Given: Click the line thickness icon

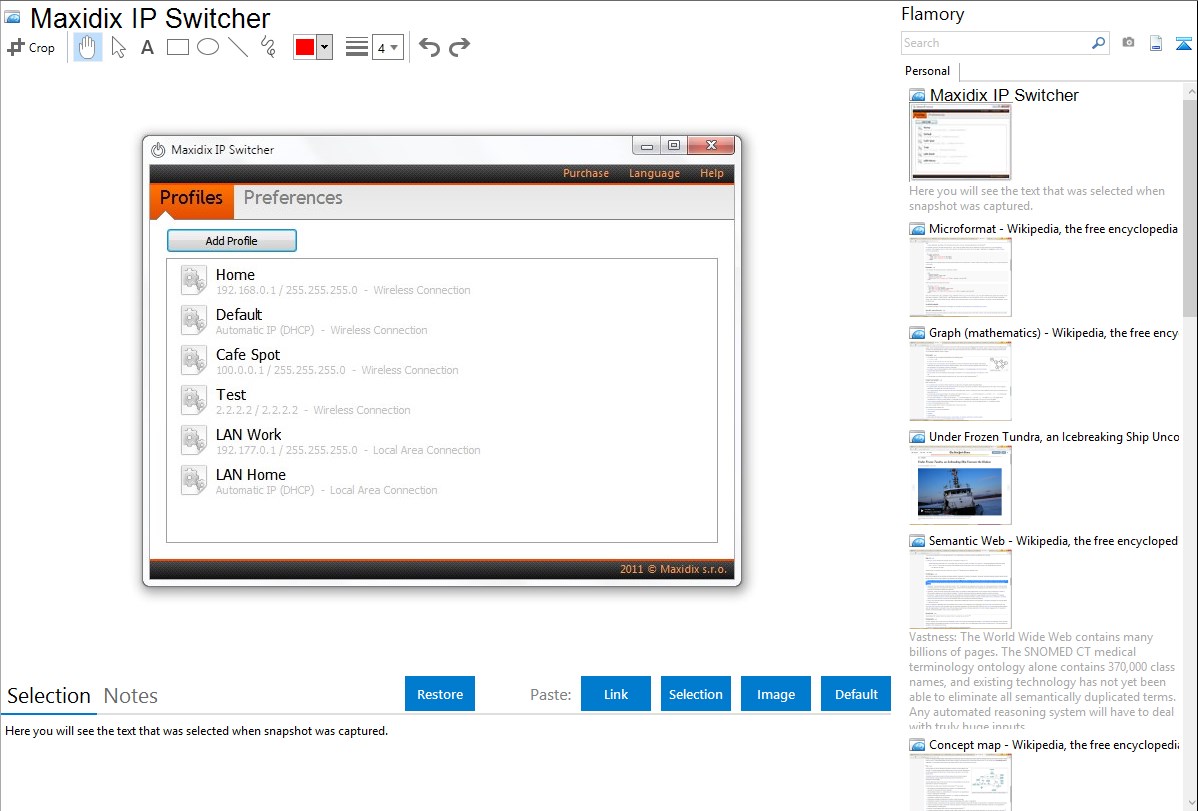Looking at the screenshot, I should pyautogui.click(x=357, y=47).
